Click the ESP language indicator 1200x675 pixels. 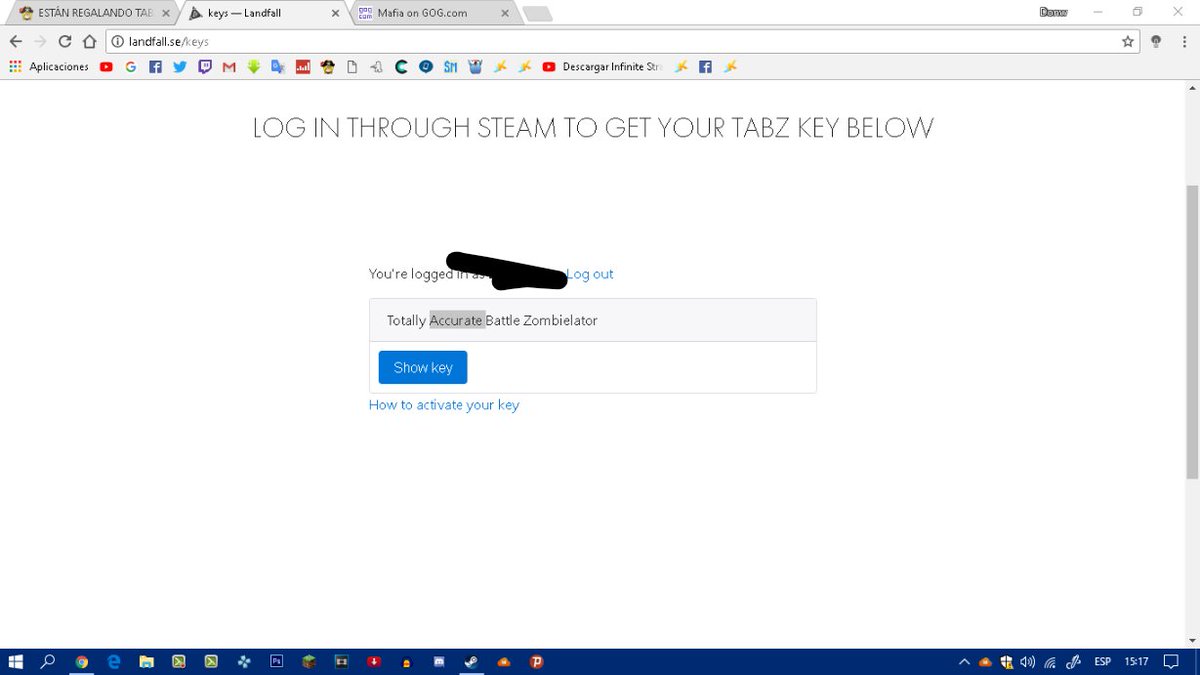tap(1102, 661)
